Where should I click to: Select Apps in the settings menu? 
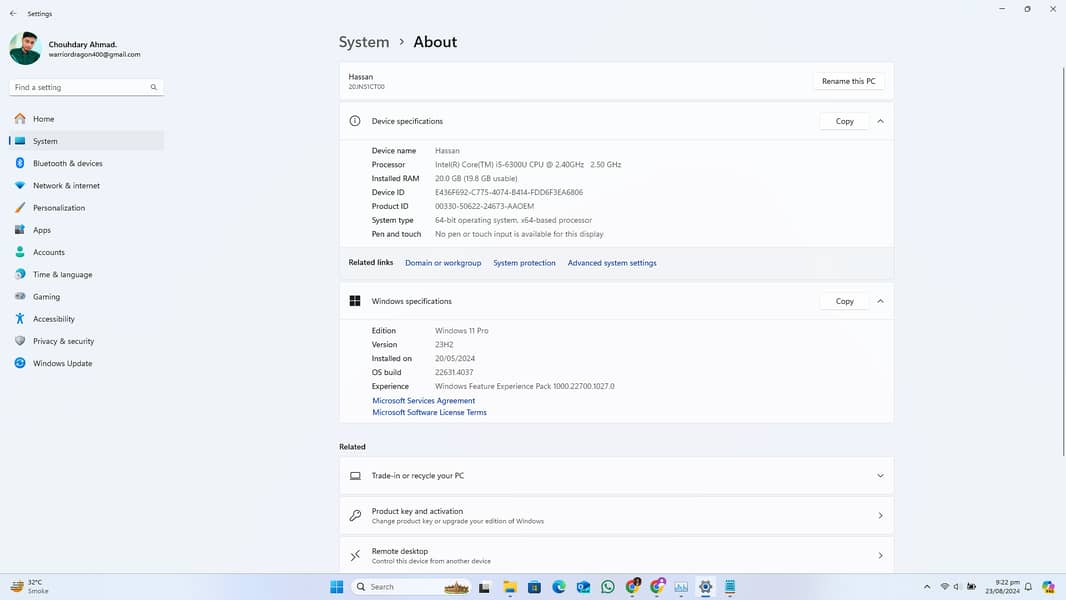point(41,230)
